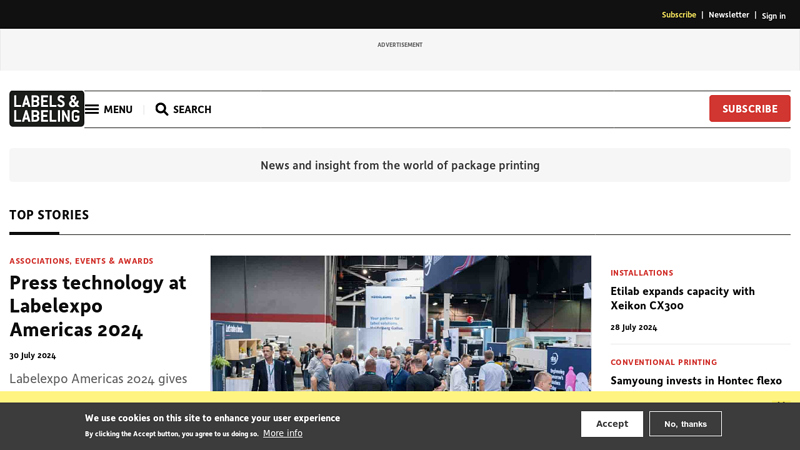
Task: Open Press technology at Labelexpo Americas 2024 article
Action: 98,306
